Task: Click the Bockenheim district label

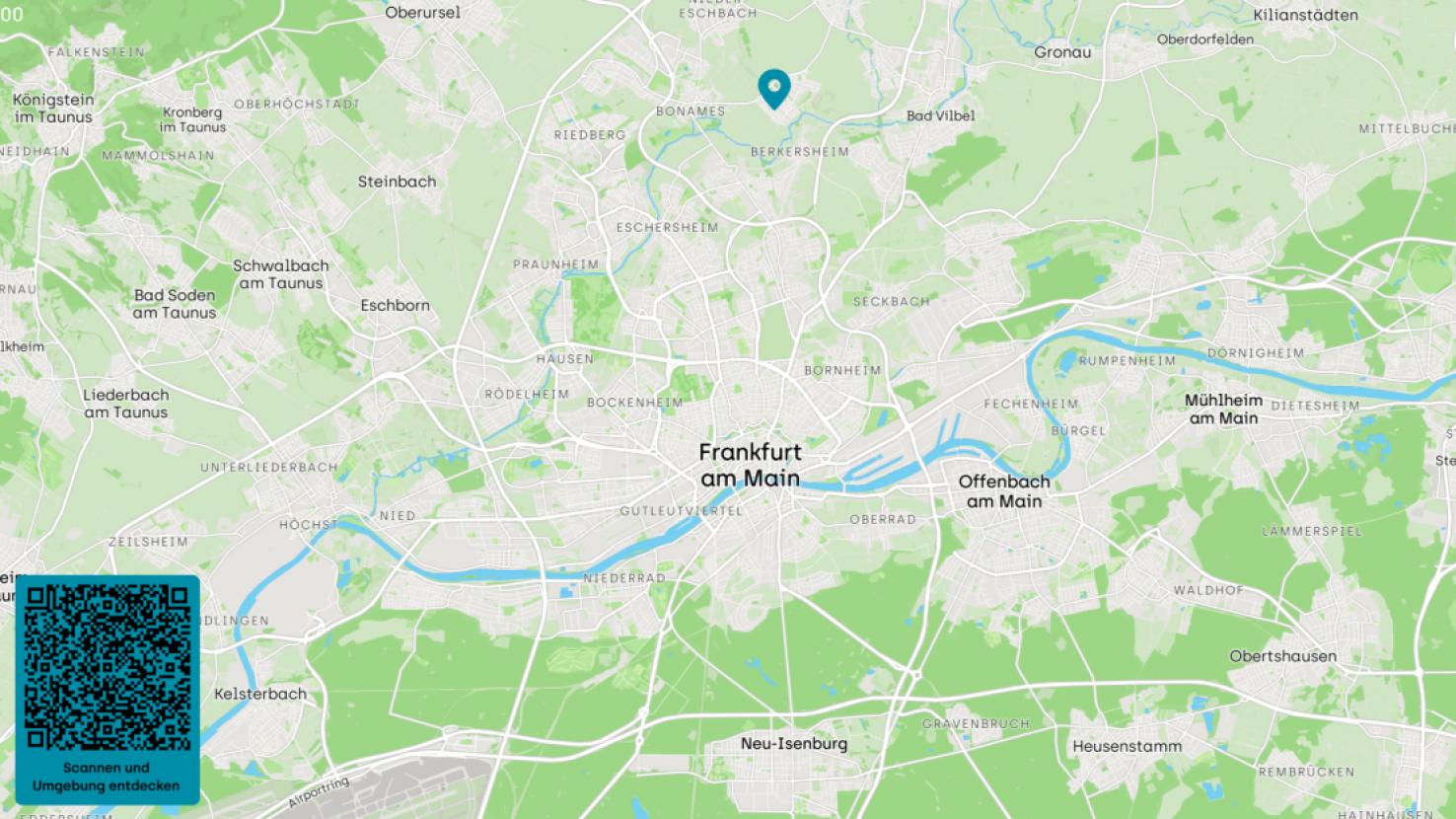Action: [634, 403]
